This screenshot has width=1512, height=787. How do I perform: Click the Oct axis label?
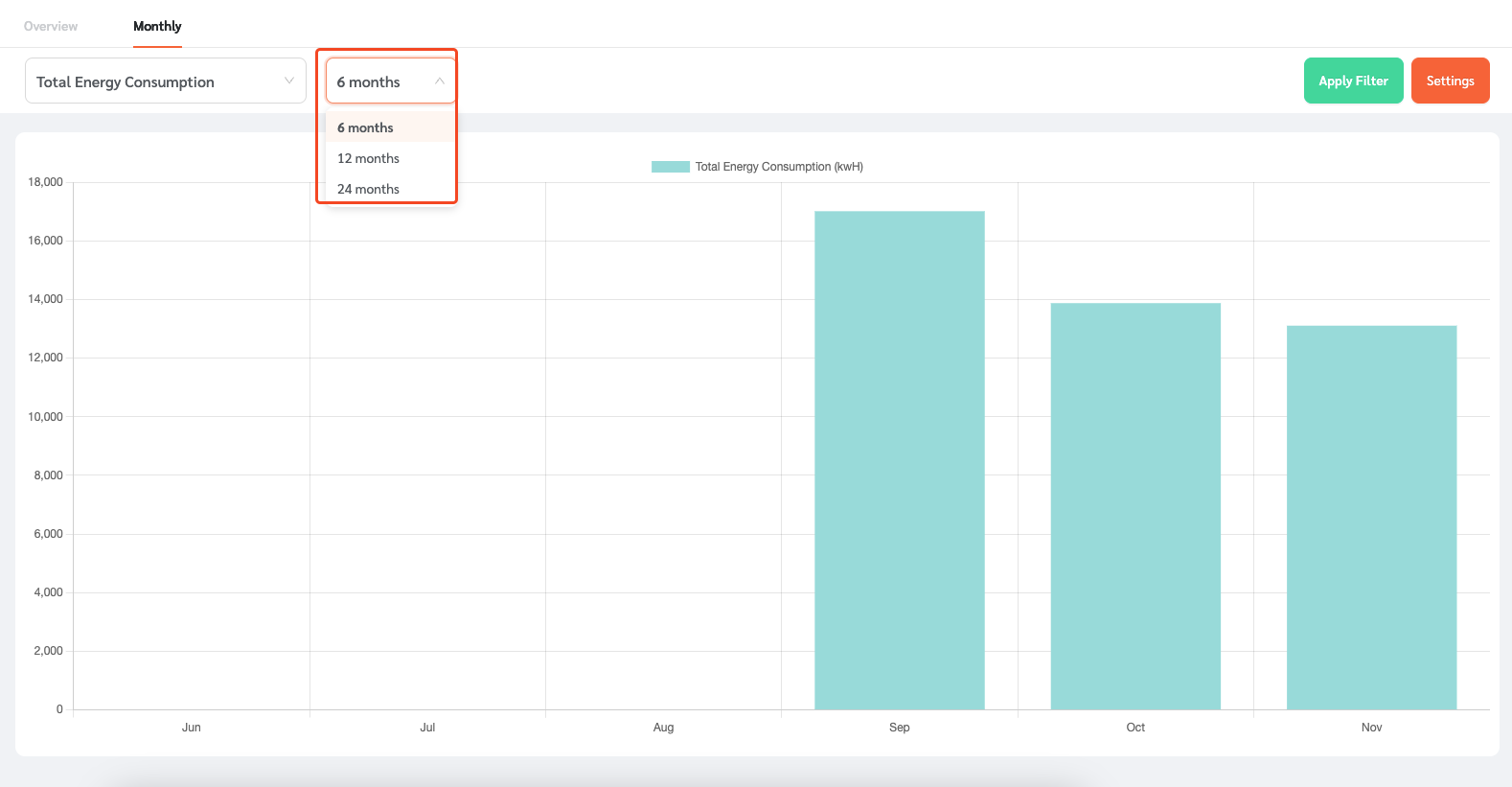tap(1135, 728)
